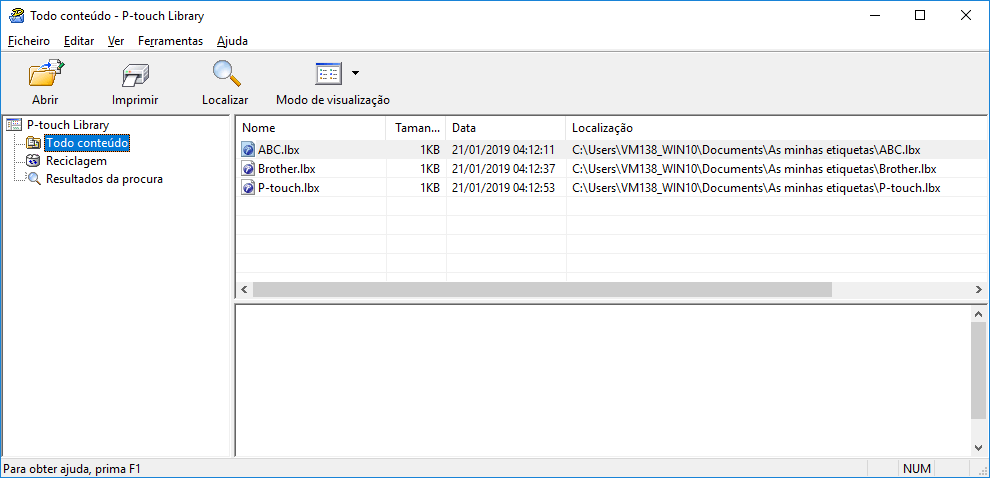Screen dimensions: 990x478
Task: Click the status bar help message
Action: tap(72, 469)
